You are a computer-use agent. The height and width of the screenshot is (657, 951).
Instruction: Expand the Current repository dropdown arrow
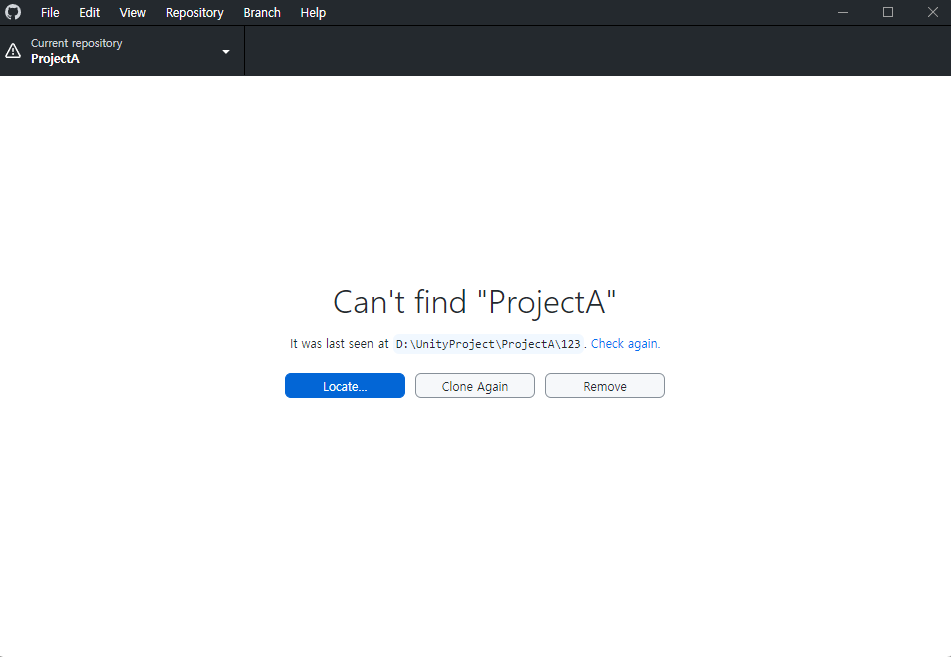(226, 52)
